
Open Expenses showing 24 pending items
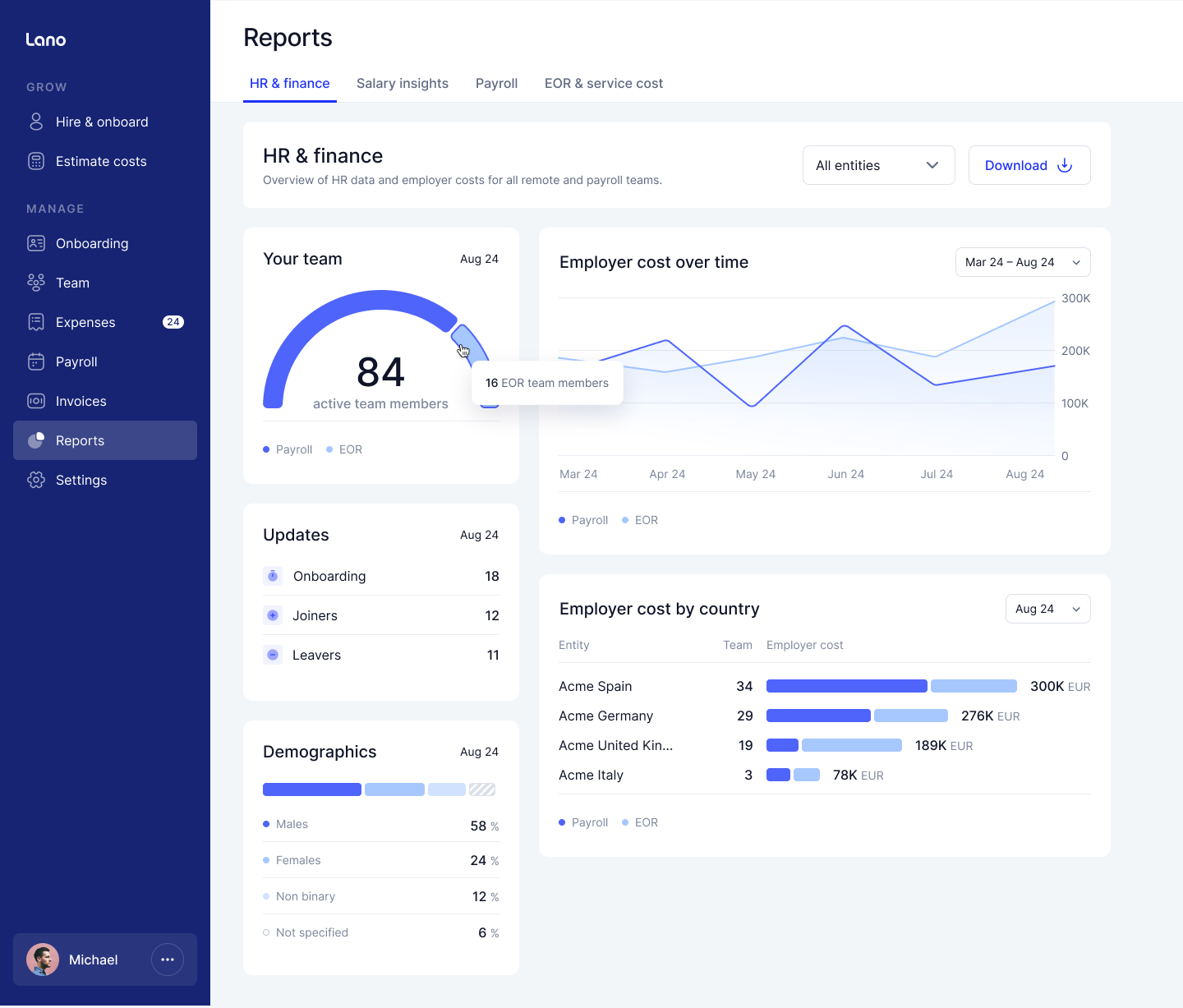click(85, 322)
